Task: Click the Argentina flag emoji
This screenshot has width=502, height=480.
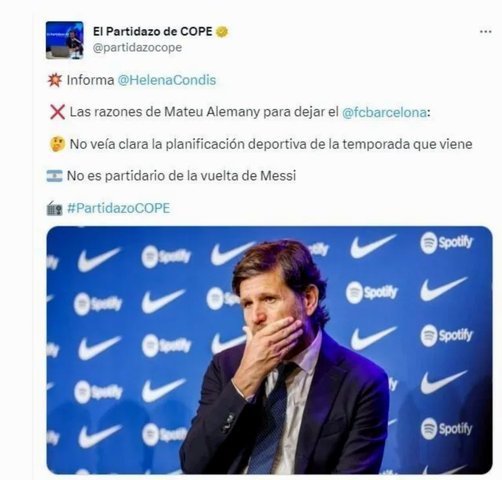Action: click(54, 176)
